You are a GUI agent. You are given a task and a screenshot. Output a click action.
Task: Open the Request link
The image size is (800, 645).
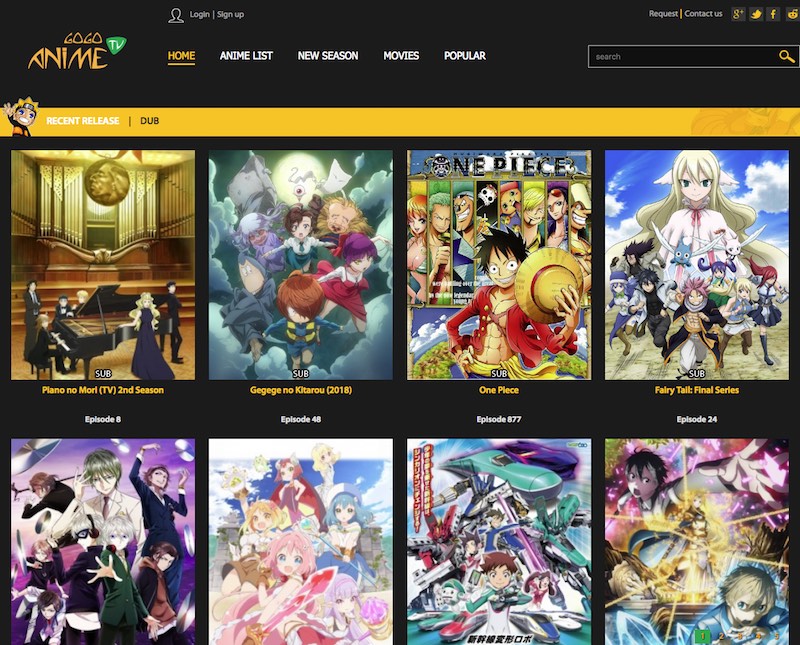[663, 13]
